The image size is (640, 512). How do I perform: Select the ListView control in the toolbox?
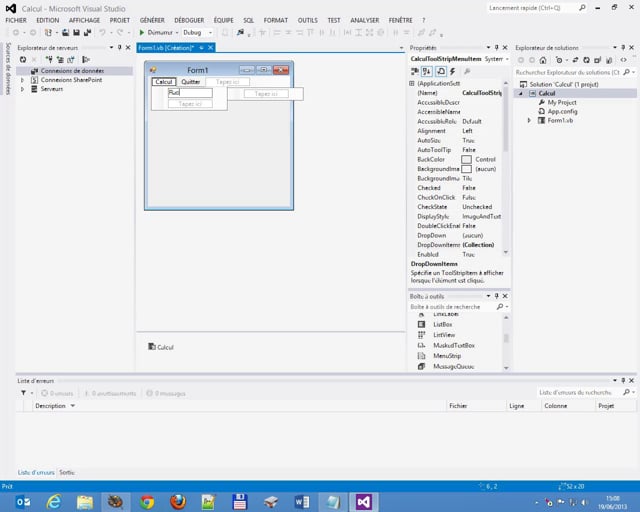[444, 335]
